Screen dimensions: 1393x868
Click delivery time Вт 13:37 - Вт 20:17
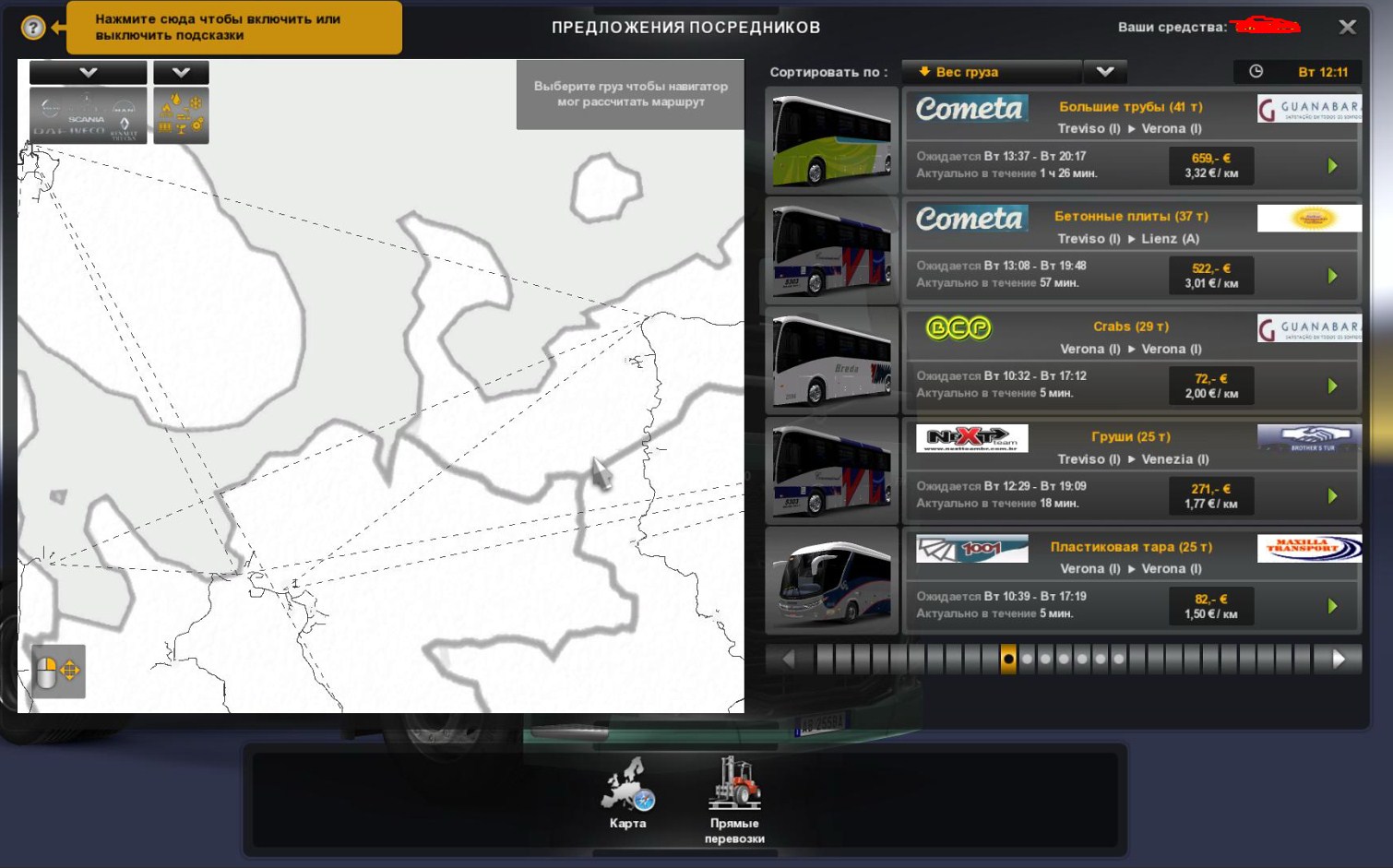point(1035,156)
